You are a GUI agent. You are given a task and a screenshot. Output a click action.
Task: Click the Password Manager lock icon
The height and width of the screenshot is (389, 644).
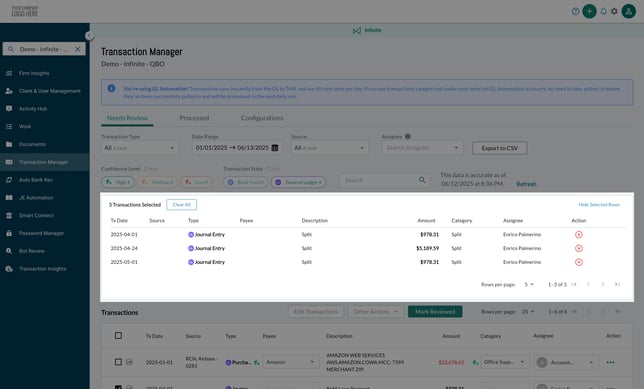click(x=9, y=233)
